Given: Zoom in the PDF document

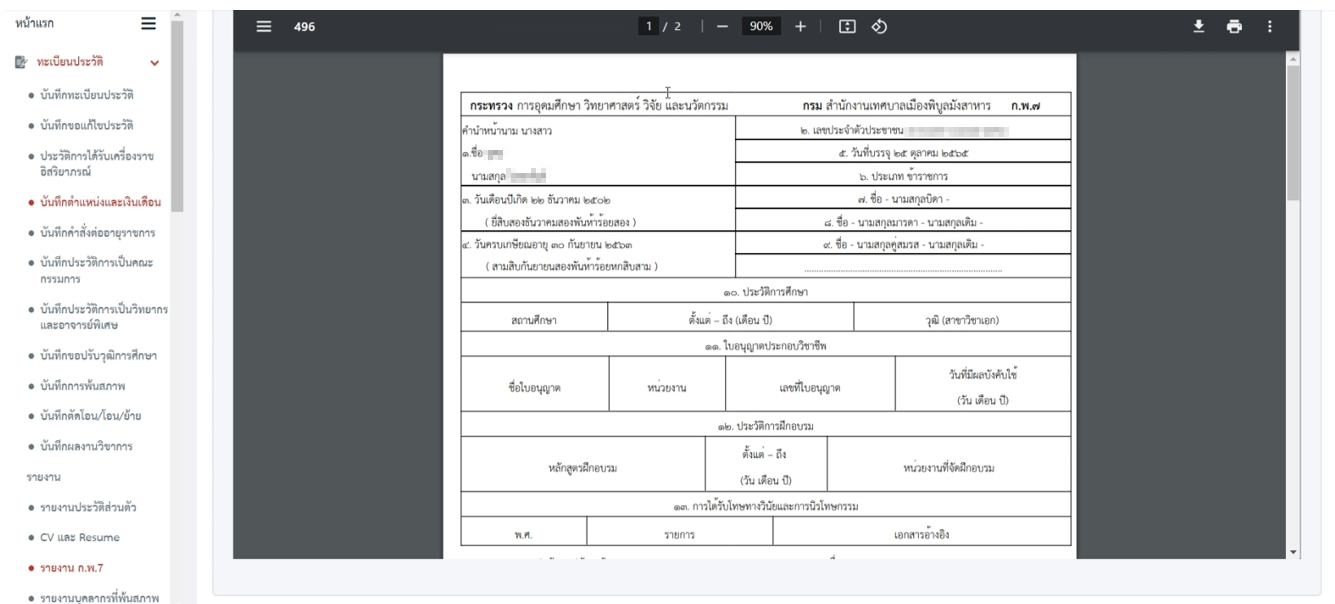Looking at the screenshot, I should [799, 27].
